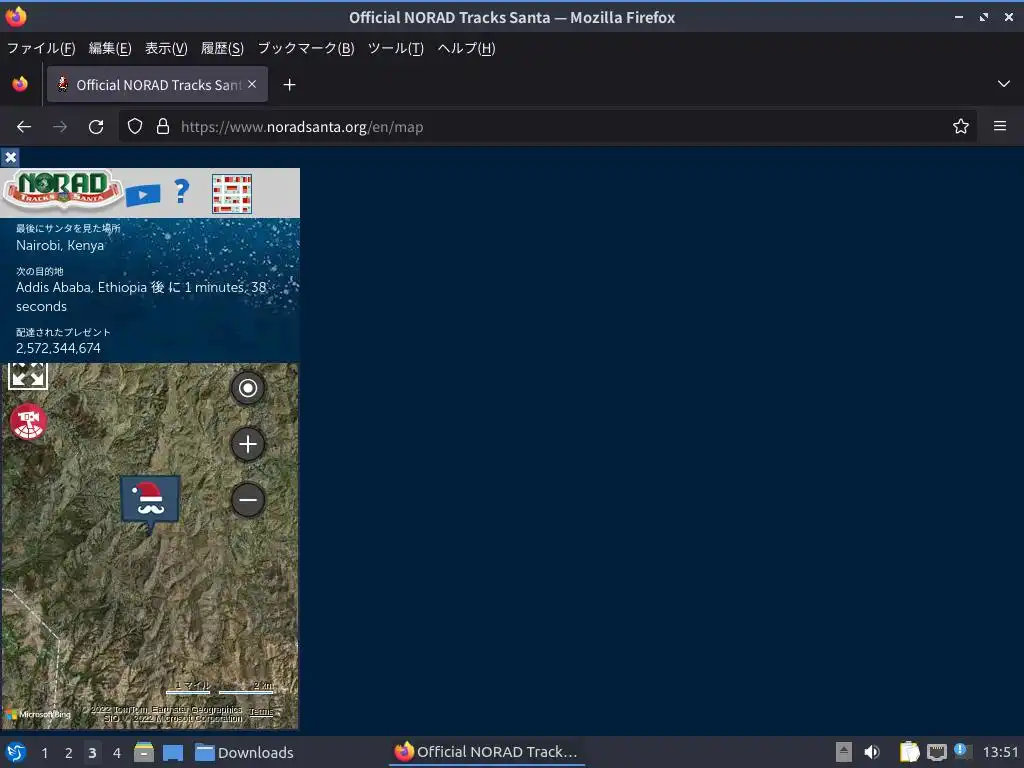Go back to the previous page
The height and width of the screenshot is (768, 1024).
[x=24, y=127]
